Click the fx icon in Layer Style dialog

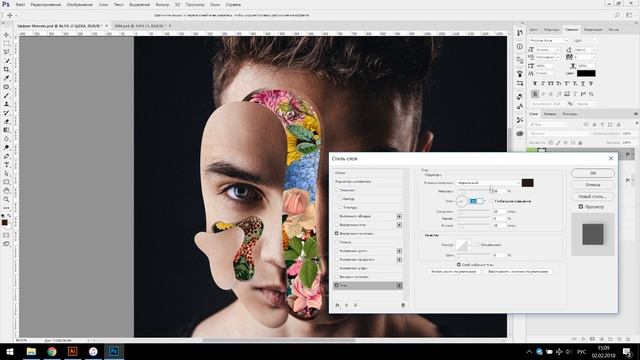(338, 305)
